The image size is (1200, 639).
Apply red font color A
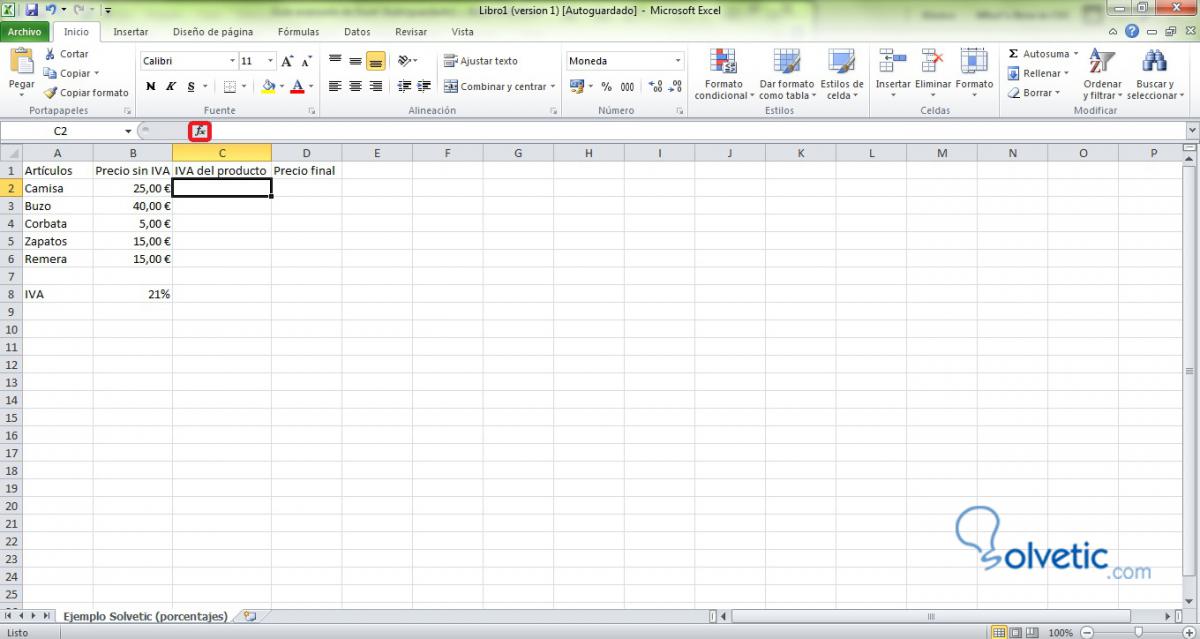[x=297, y=87]
